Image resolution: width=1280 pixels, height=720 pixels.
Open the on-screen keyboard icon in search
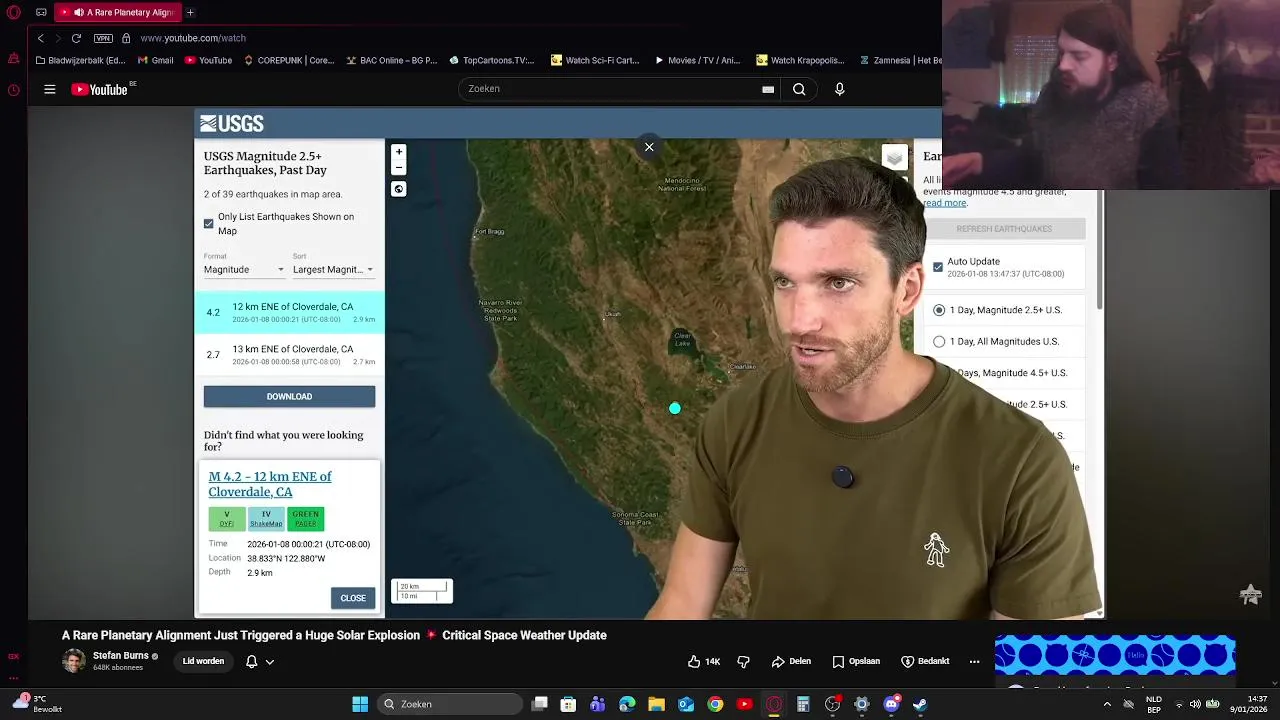[x=768, y=89]
